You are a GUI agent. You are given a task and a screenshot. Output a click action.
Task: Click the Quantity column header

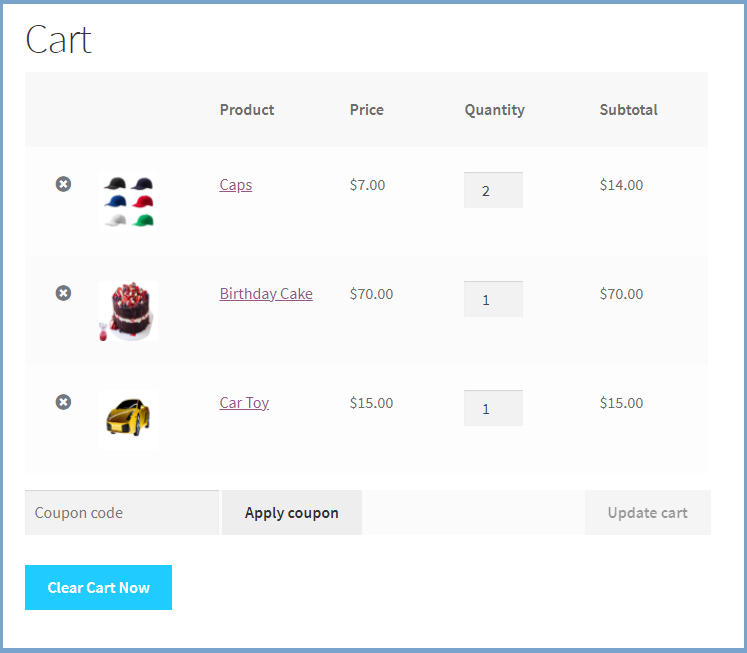click(494, 110)
